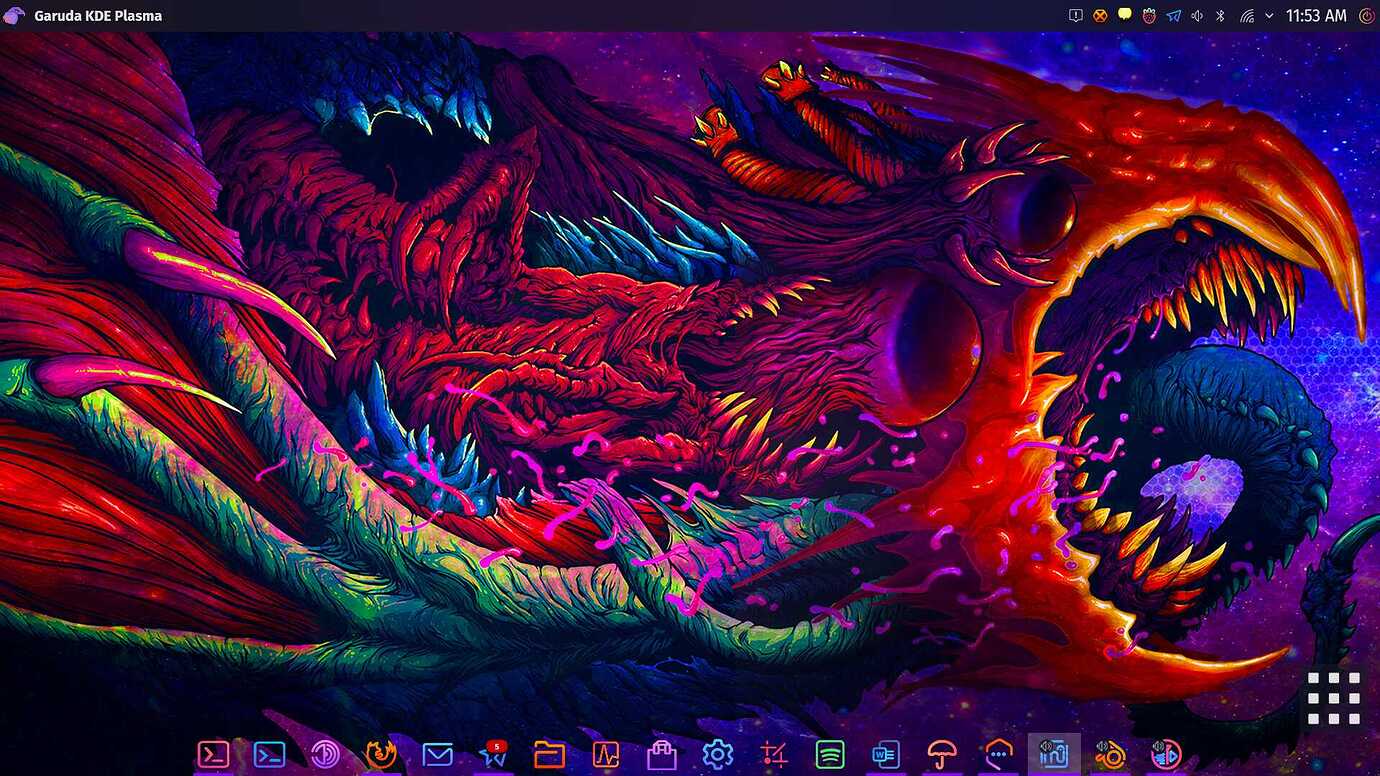Open the software store bag icon
Viewport: 1380px width, 776px height.
(662, 754)
